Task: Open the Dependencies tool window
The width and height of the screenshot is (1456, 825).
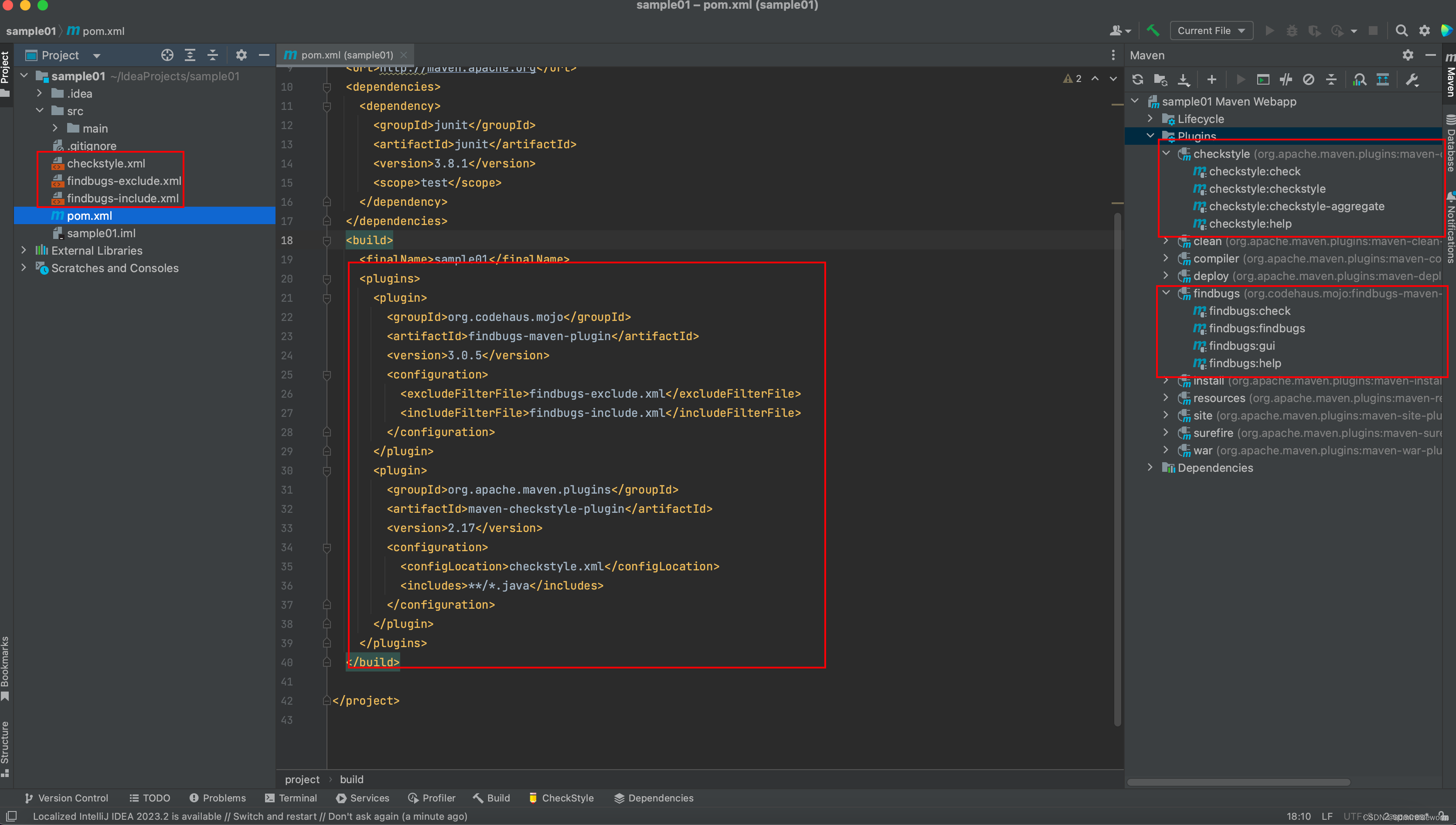Action: pyautogui.click(x=653, y=798)
